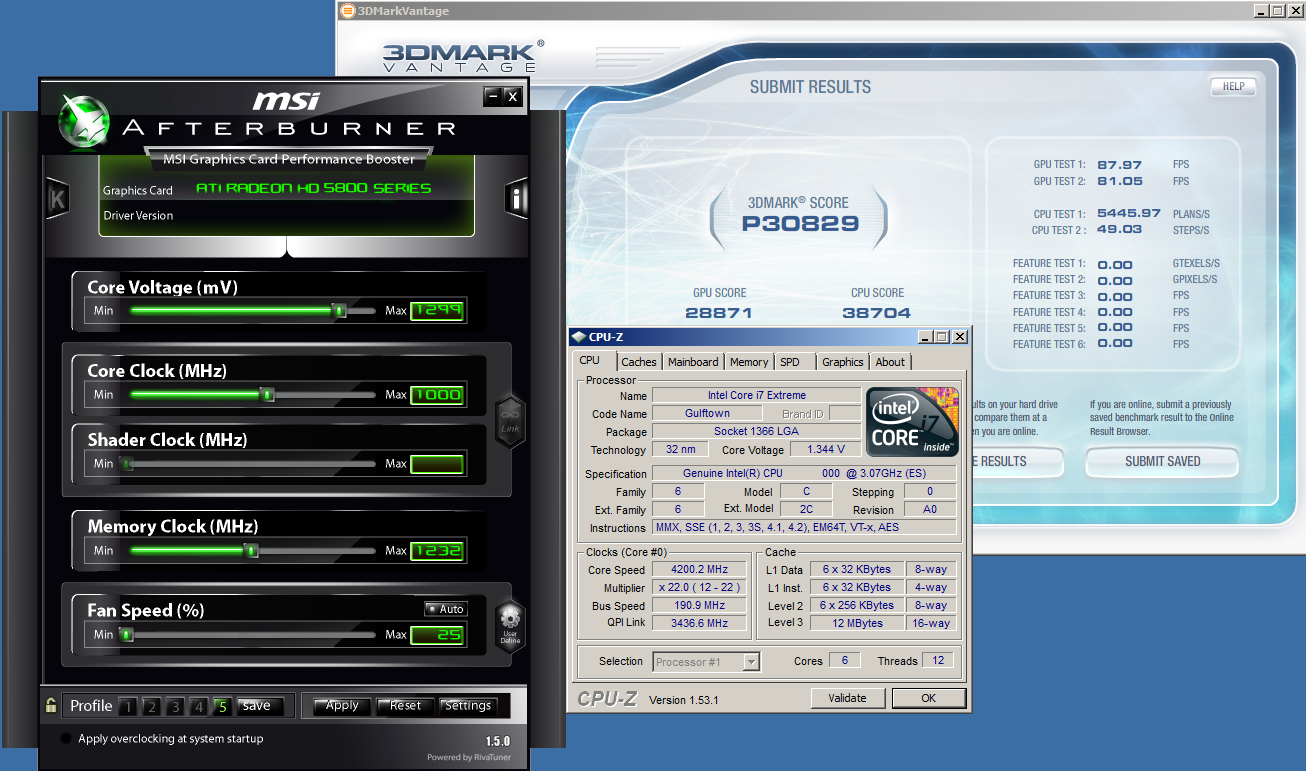
Task: Click the GPU Test 1 value 87.97
Action: tap(1119, 165)
